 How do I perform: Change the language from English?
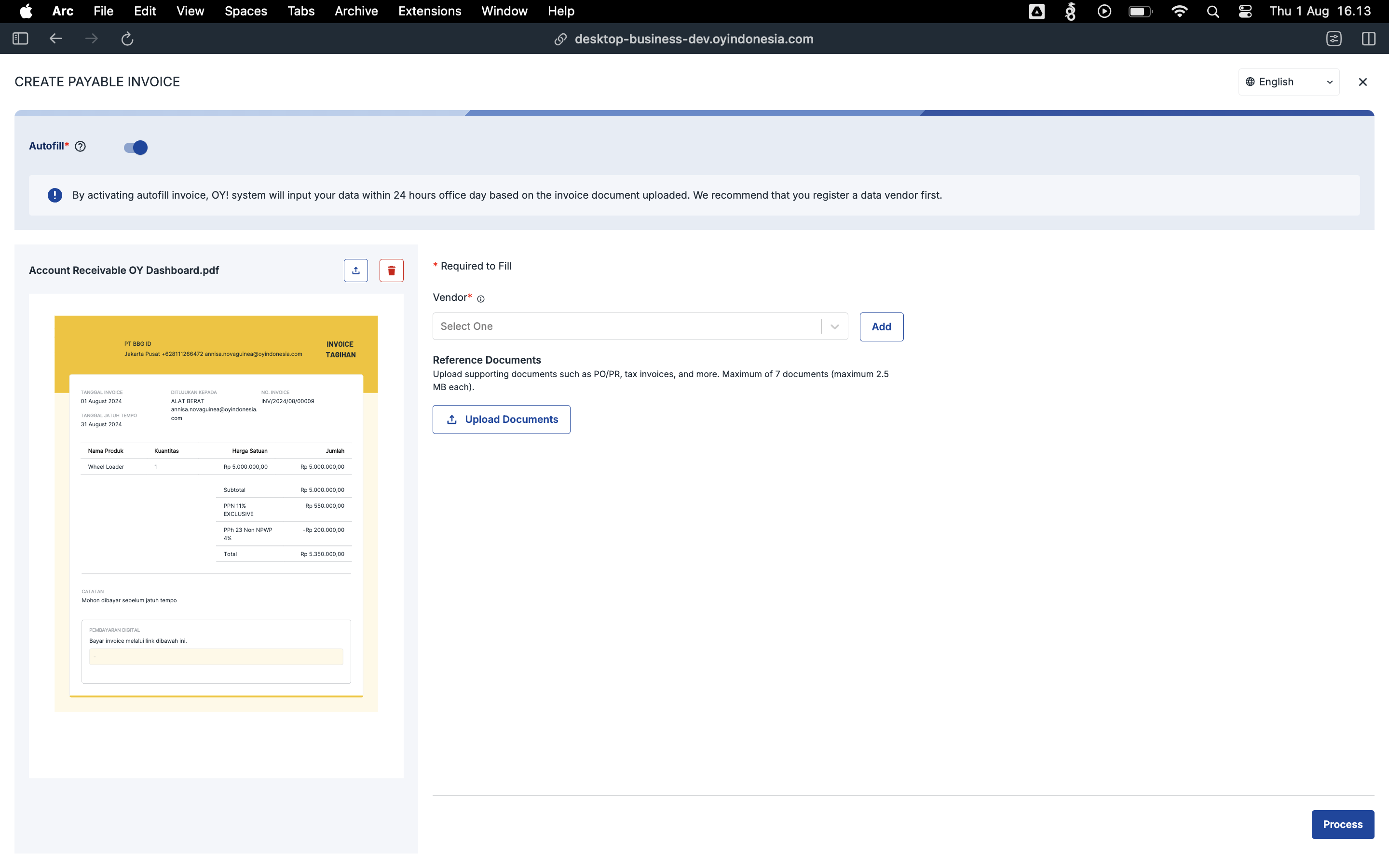1289,81
